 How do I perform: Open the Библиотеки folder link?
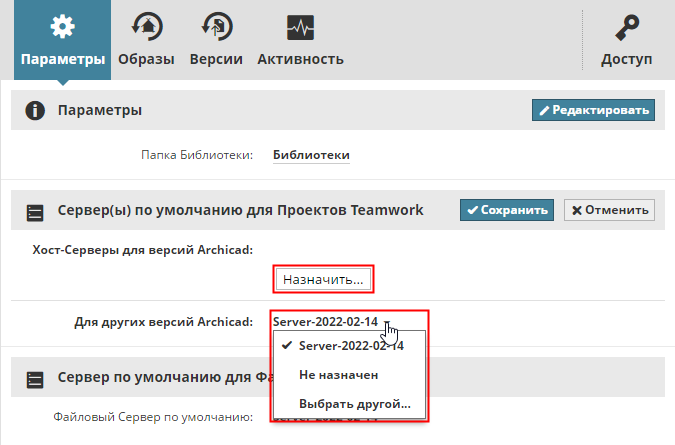point(311,155)
